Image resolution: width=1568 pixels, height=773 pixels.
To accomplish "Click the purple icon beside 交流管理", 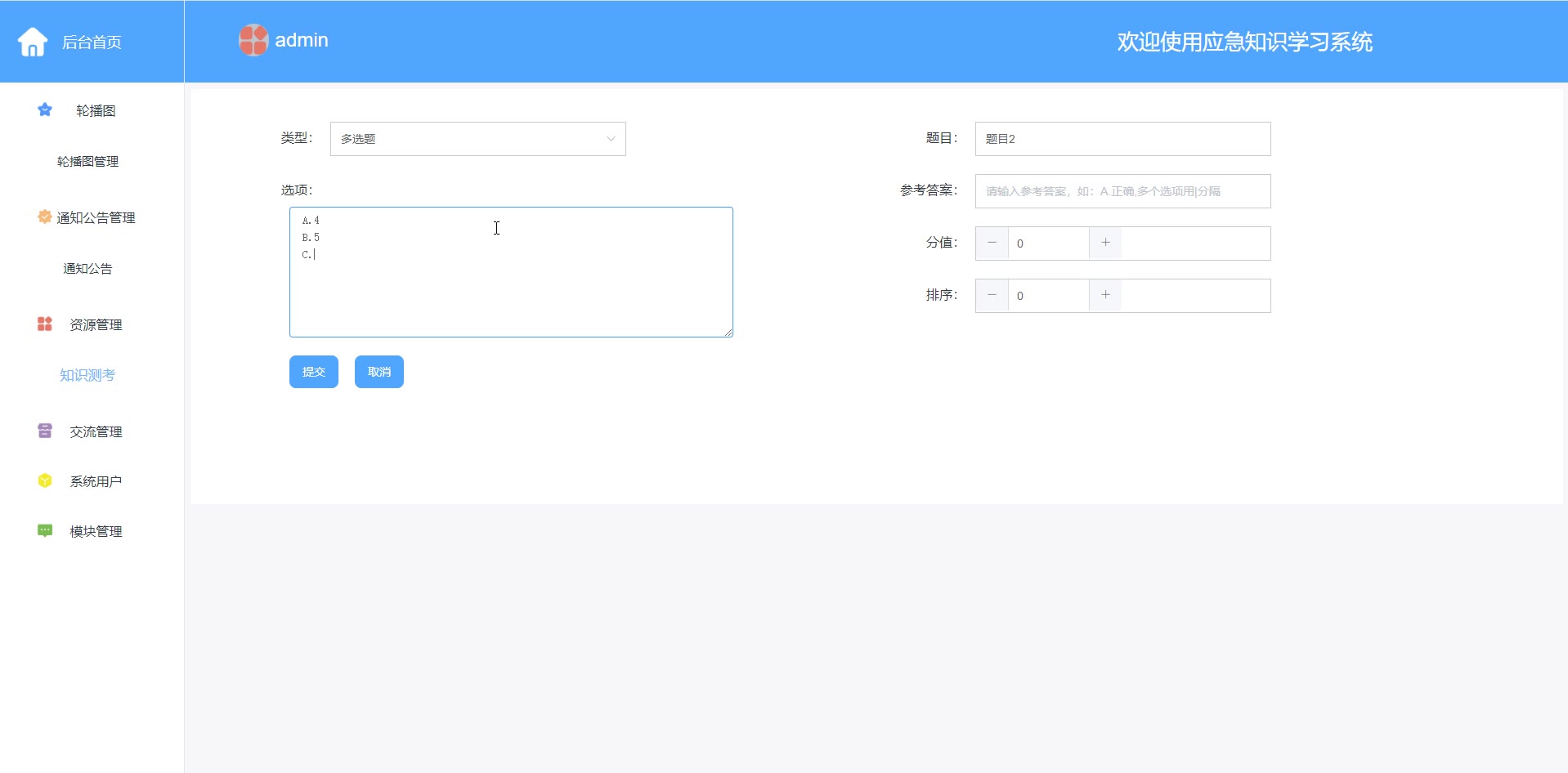I will click(45, 431).
